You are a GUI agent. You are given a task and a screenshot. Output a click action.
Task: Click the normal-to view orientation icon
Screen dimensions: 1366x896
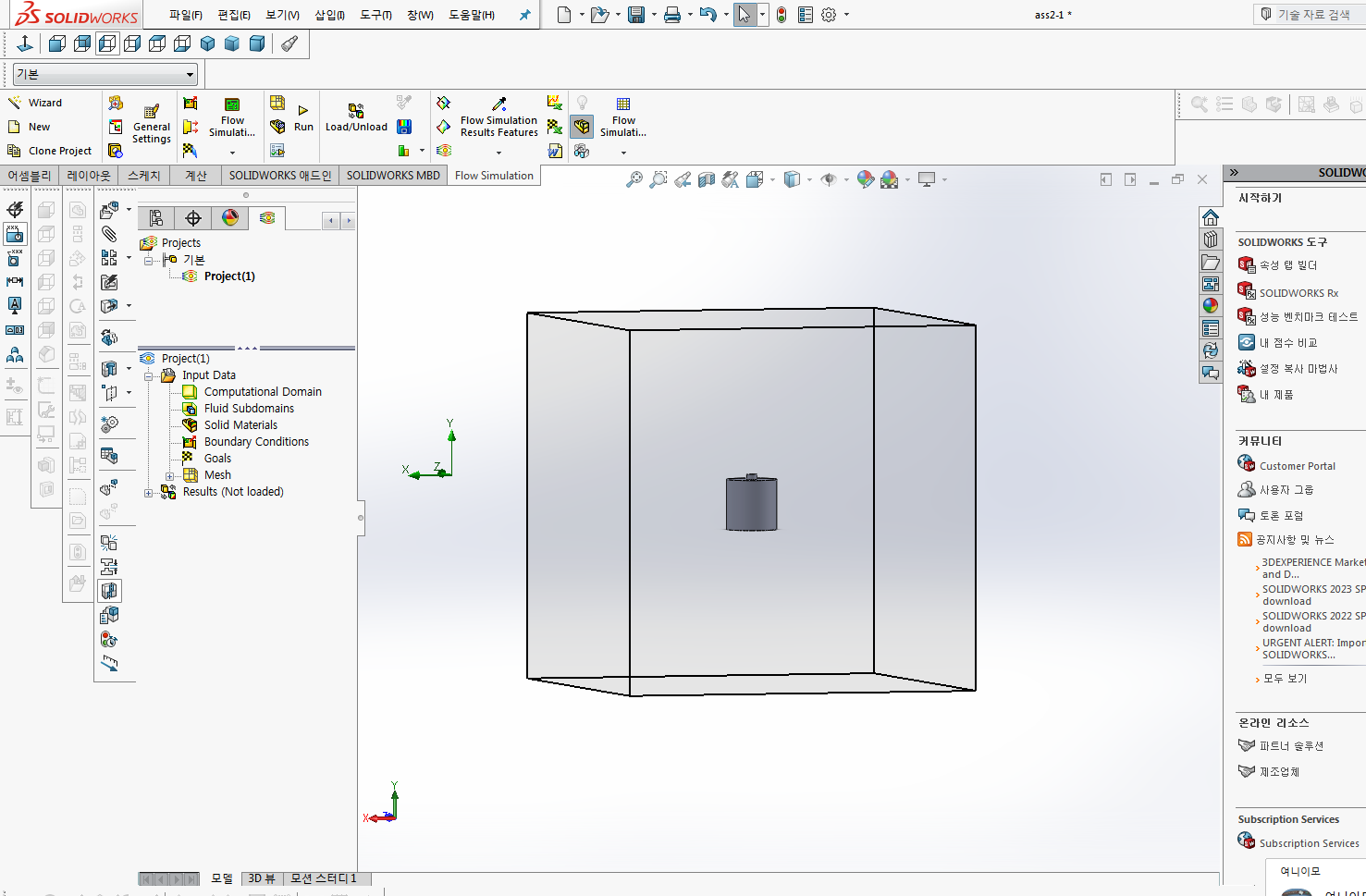coord(25,43)
